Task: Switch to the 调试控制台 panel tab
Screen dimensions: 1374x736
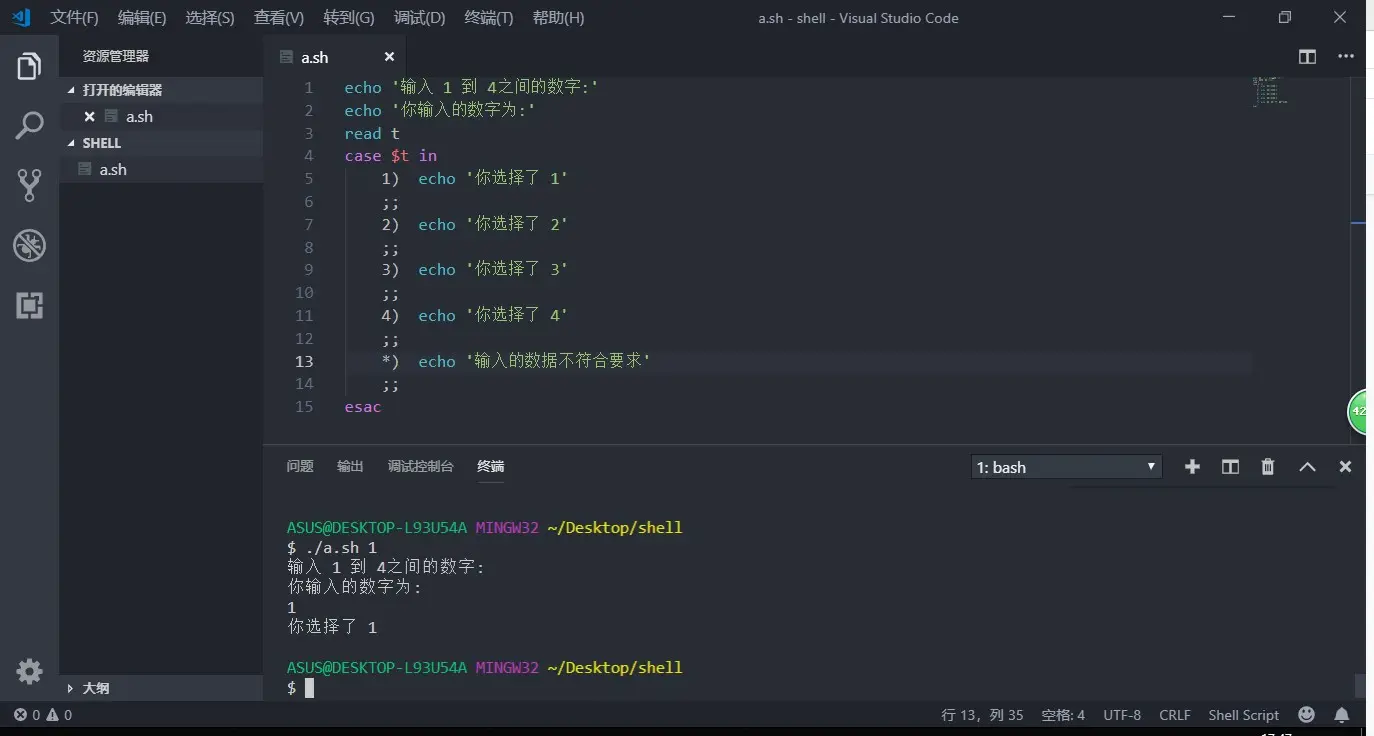Action: (420, 466)
